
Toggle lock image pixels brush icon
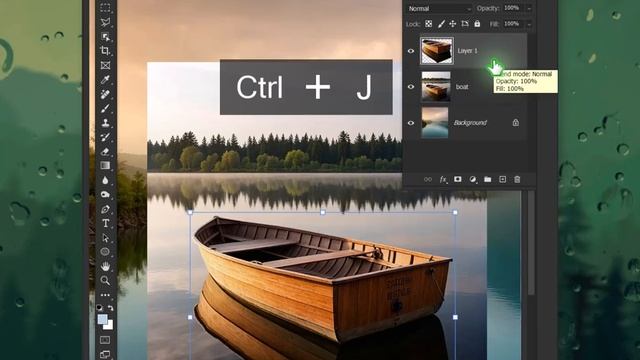coord(441,24)
